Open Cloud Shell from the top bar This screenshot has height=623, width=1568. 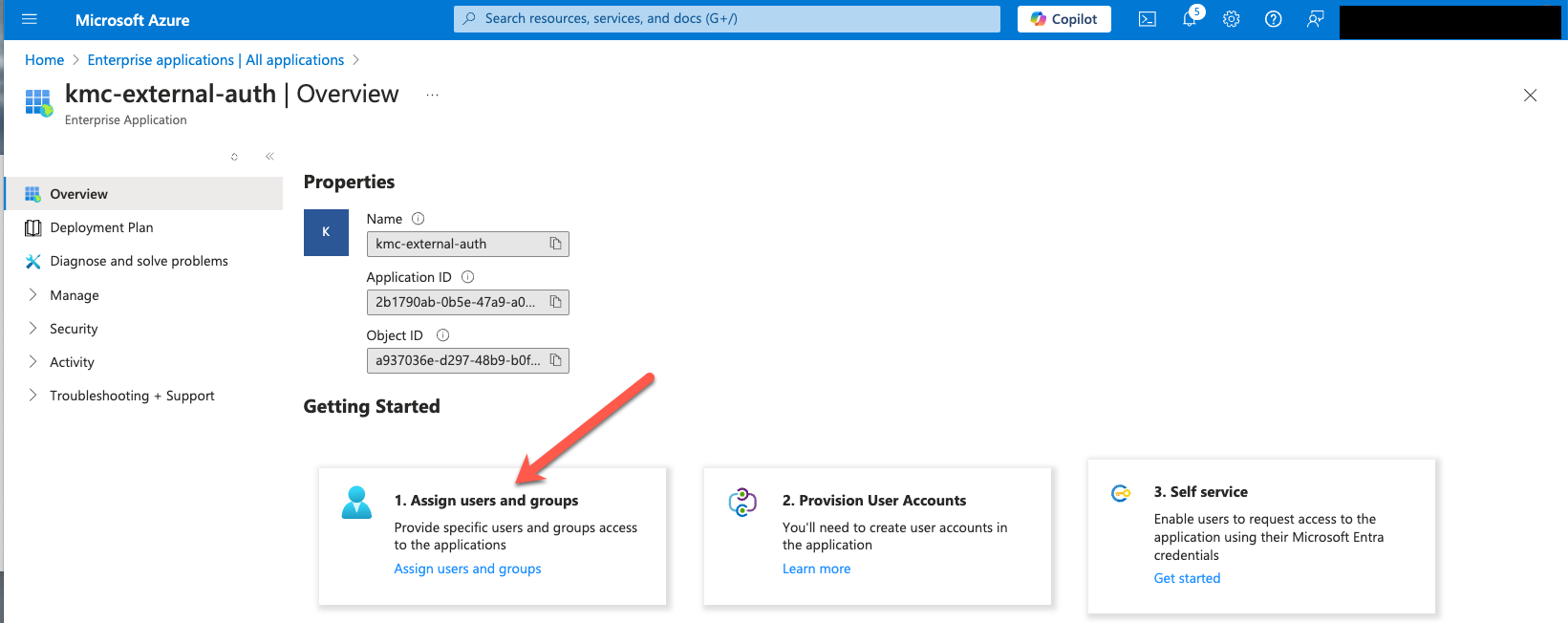pos(1148,19)
